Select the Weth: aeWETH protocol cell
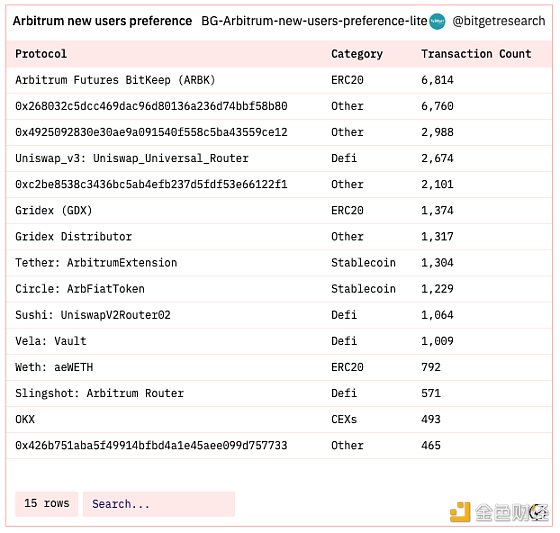 [54, 367]
